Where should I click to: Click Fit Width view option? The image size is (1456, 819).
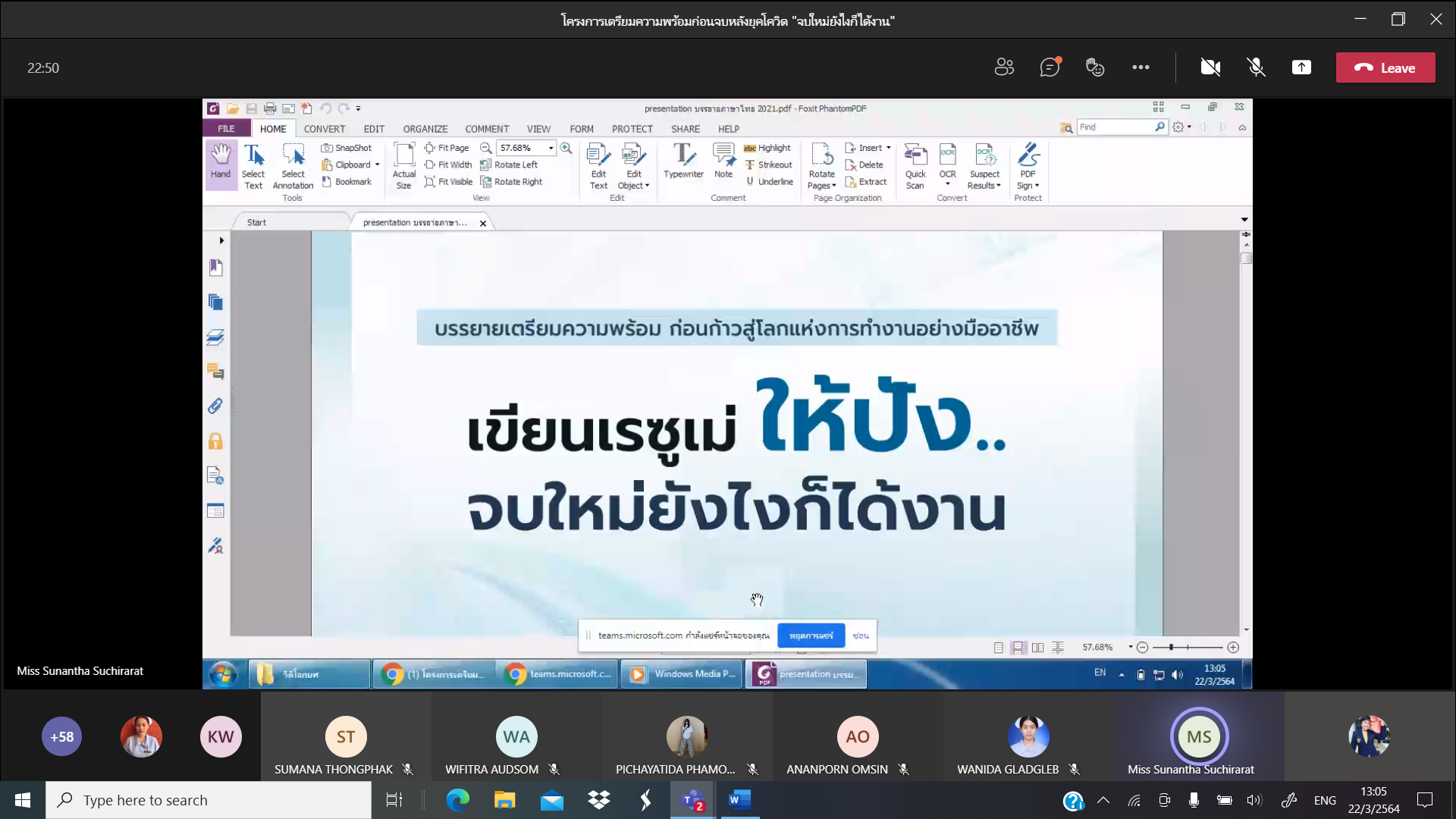(448, 165)
